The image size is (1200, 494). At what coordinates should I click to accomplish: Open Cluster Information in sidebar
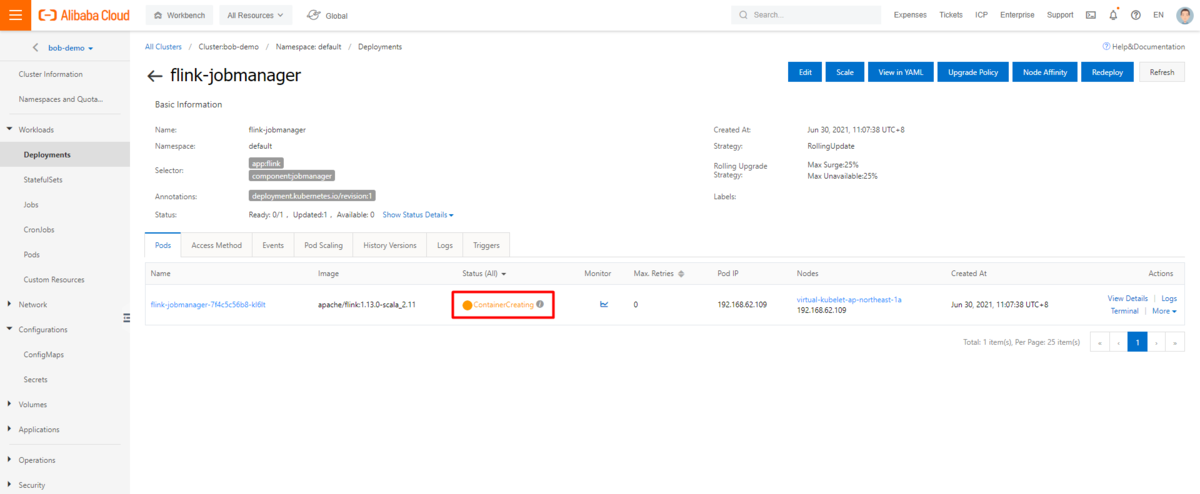click(x=51, y=74)
